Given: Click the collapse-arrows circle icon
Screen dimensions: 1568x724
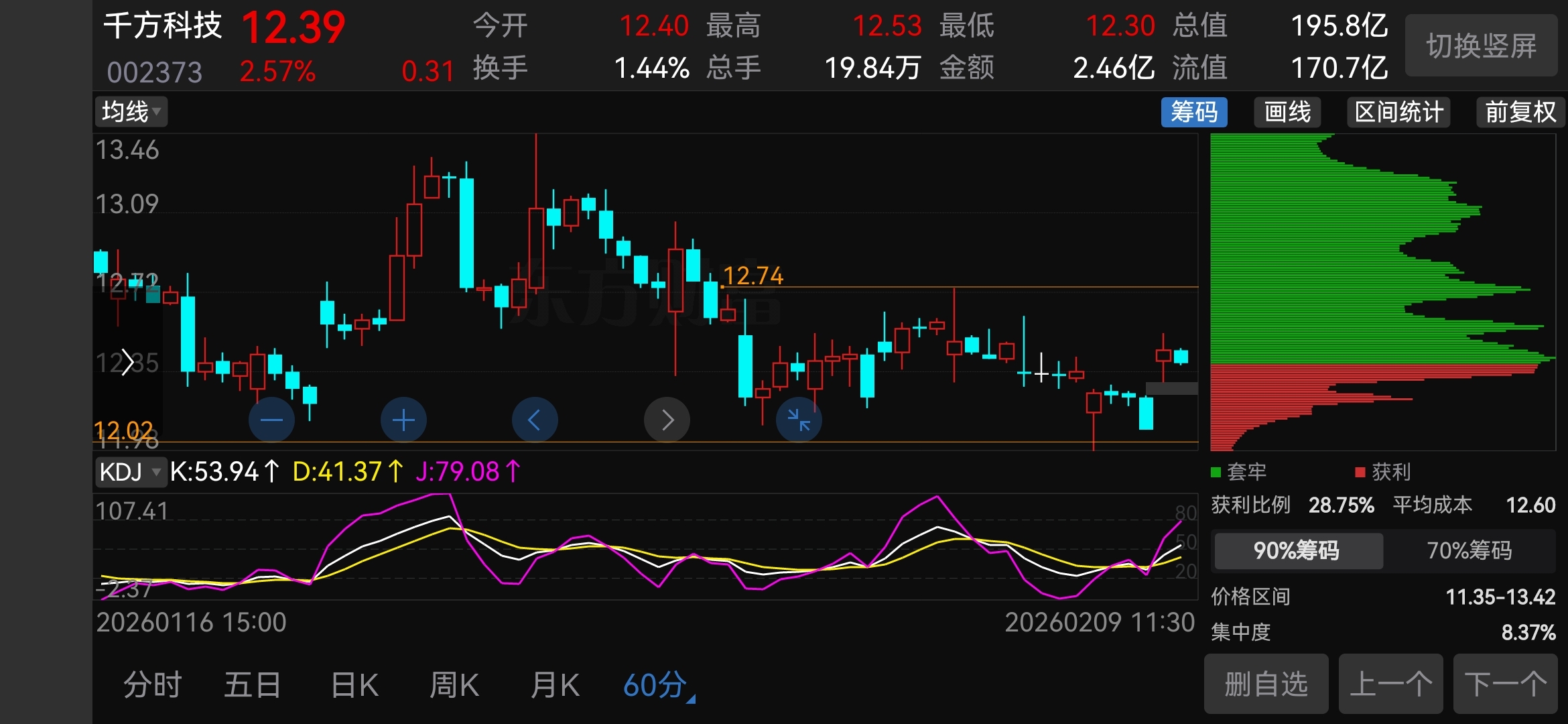Looking at the screenshot, I should point(799,420).
